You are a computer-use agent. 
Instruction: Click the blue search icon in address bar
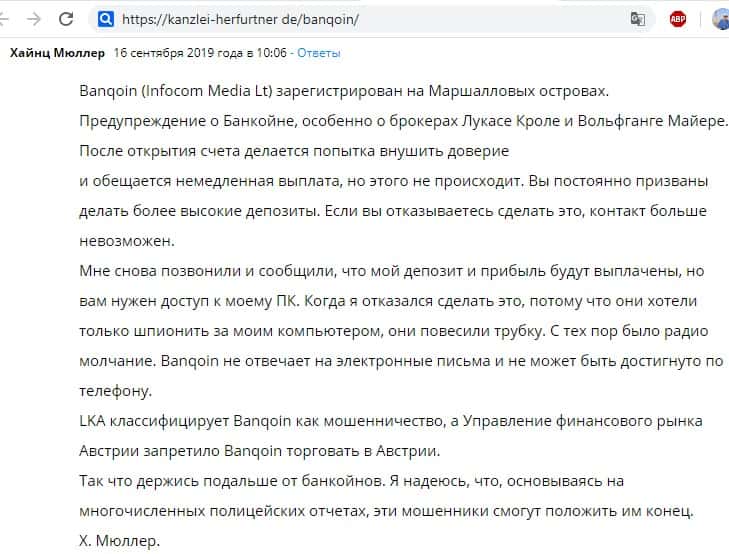coord(105,19)
